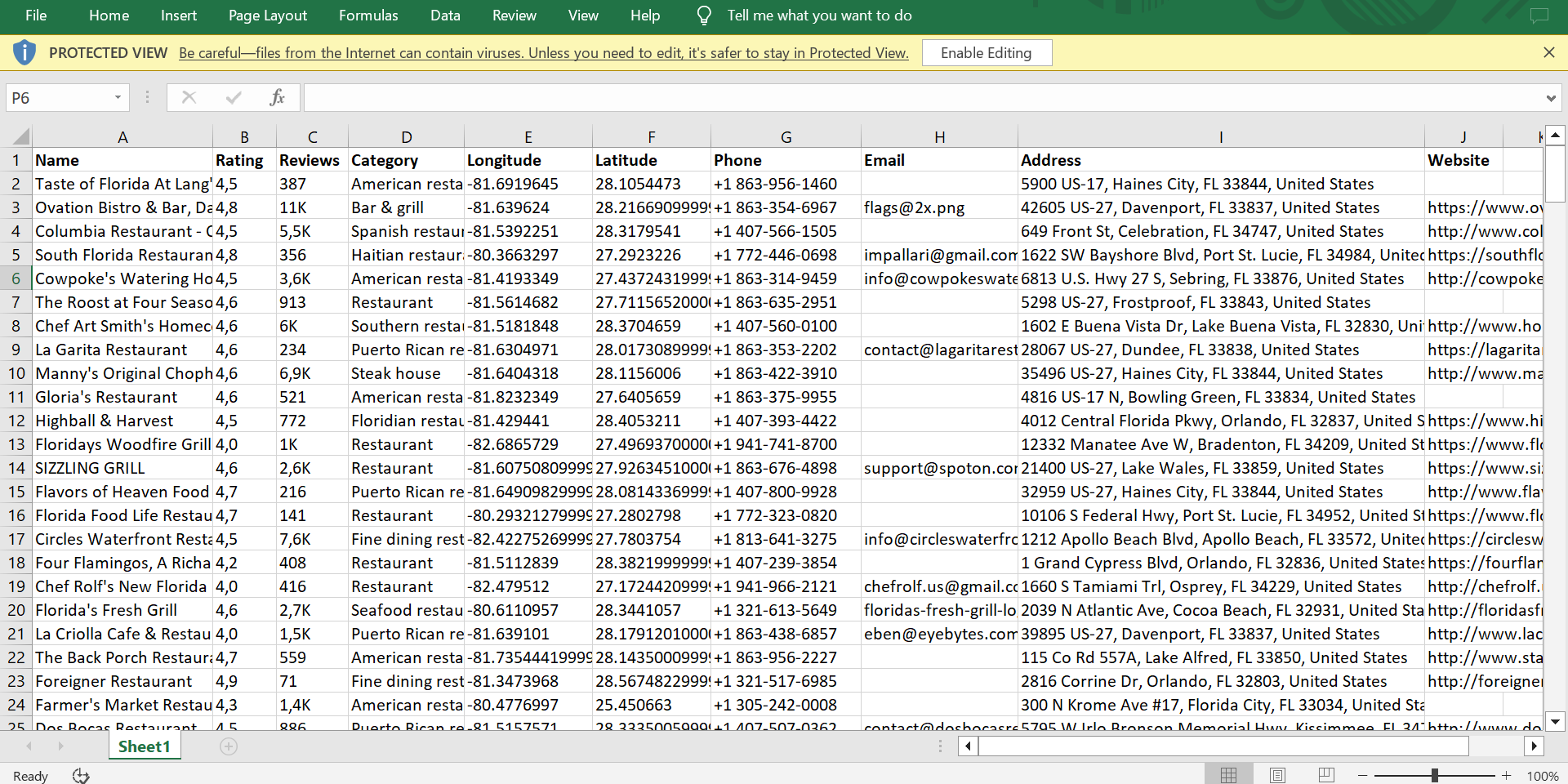Open the Formulas ribbon tab
Viewport: 1568px width, 784px height.
coord(368,16)
